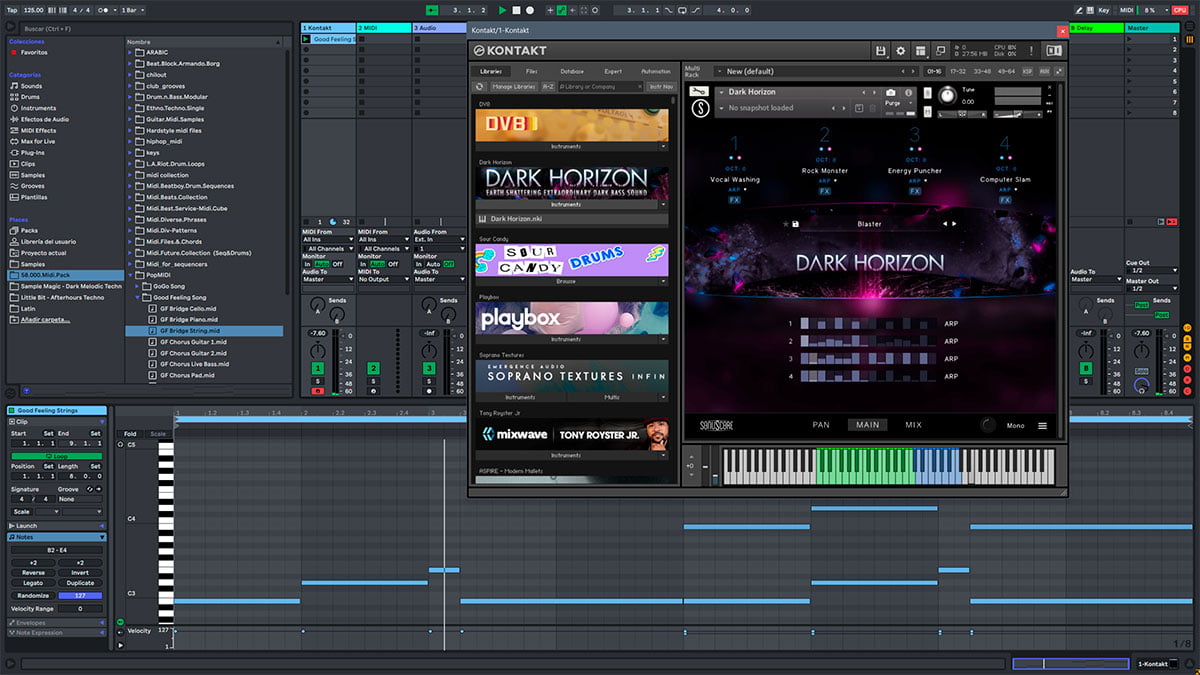Open the DV8 Instruments dropdown arrow
This screenshot has width=1200, height=675.
[x=662, y=146]
